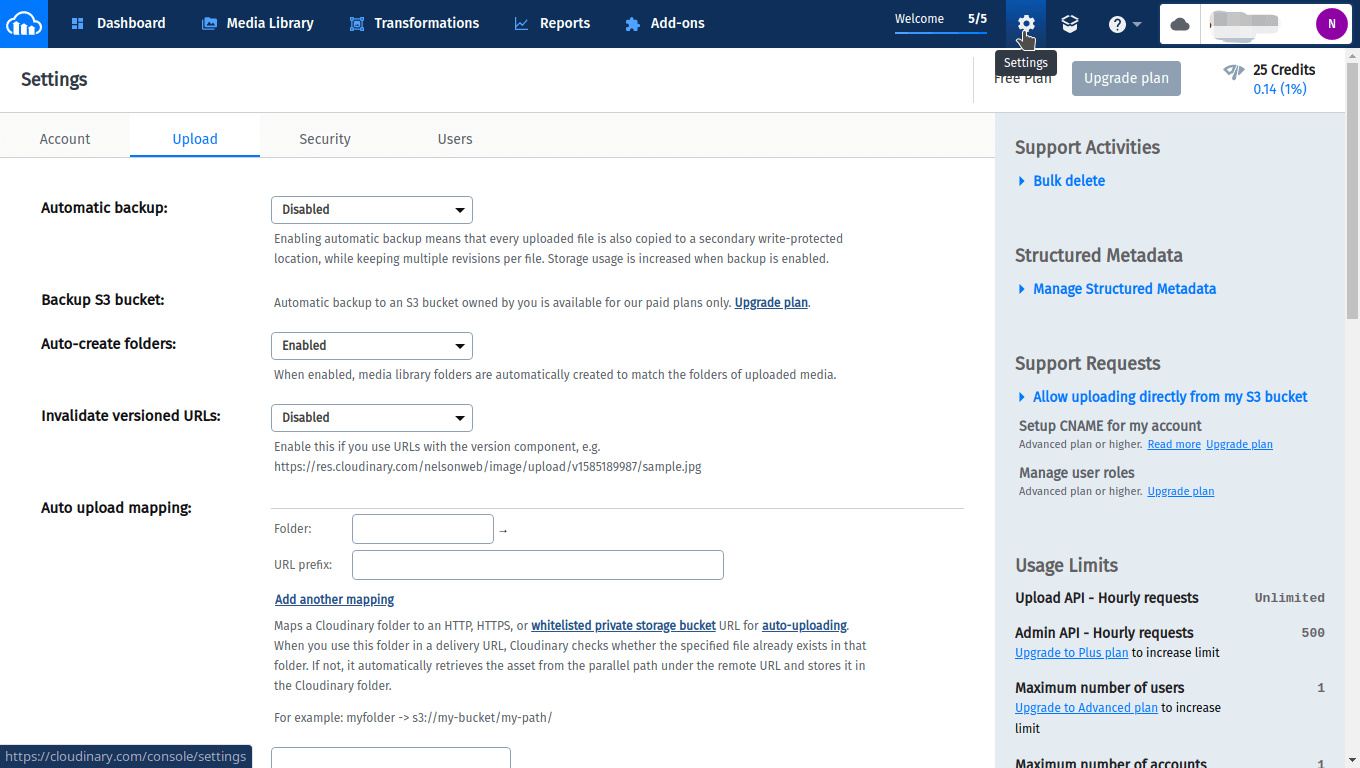The image size is (1360, 768).
Task: Click the Folder mapping input field
Action: click(422, 528)
